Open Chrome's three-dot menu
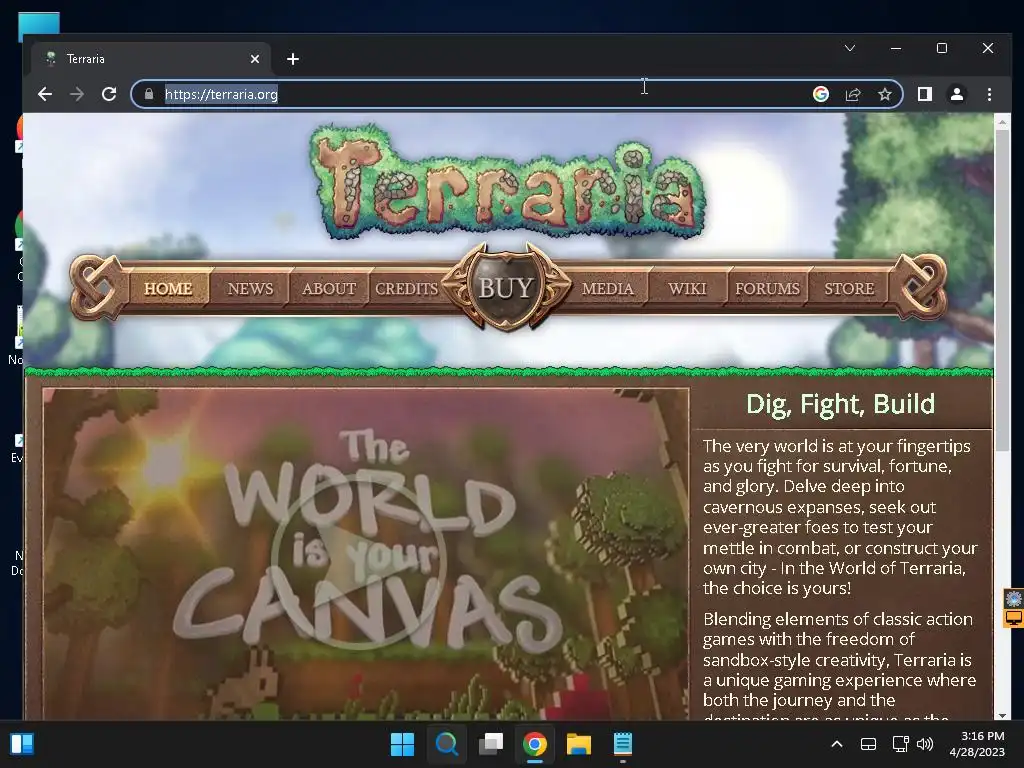Viewport: 1024px width, 768px height. (x=989, y=94)
